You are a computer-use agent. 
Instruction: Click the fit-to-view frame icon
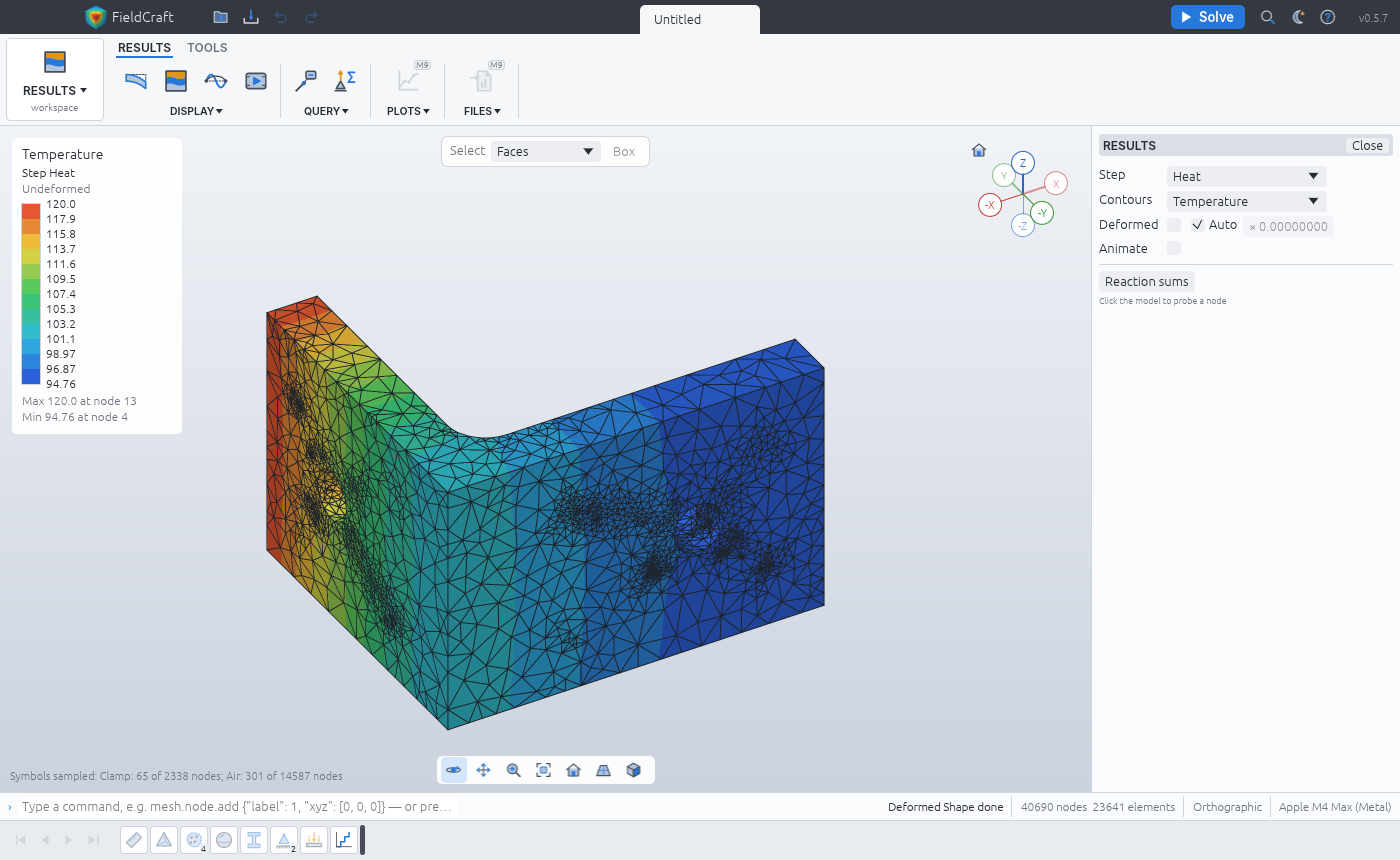544,770
